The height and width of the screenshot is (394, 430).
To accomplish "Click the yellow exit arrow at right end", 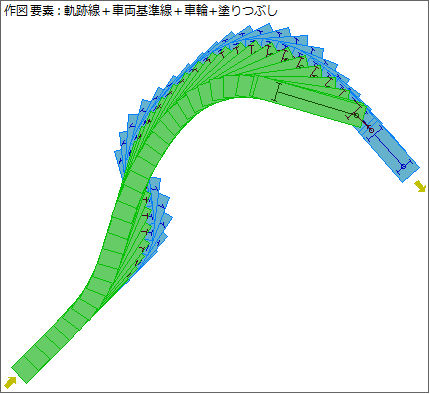I will 420,186.
